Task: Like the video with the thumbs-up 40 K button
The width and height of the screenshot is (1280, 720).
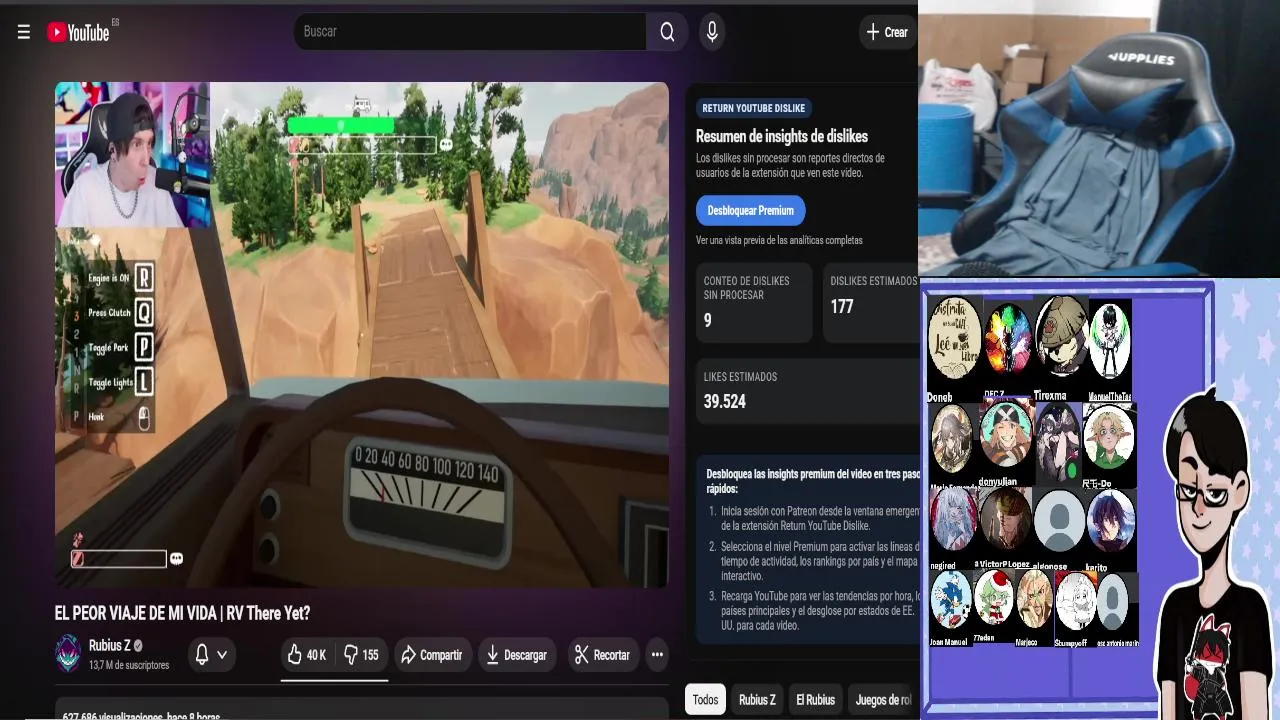Action: point(306,655)
